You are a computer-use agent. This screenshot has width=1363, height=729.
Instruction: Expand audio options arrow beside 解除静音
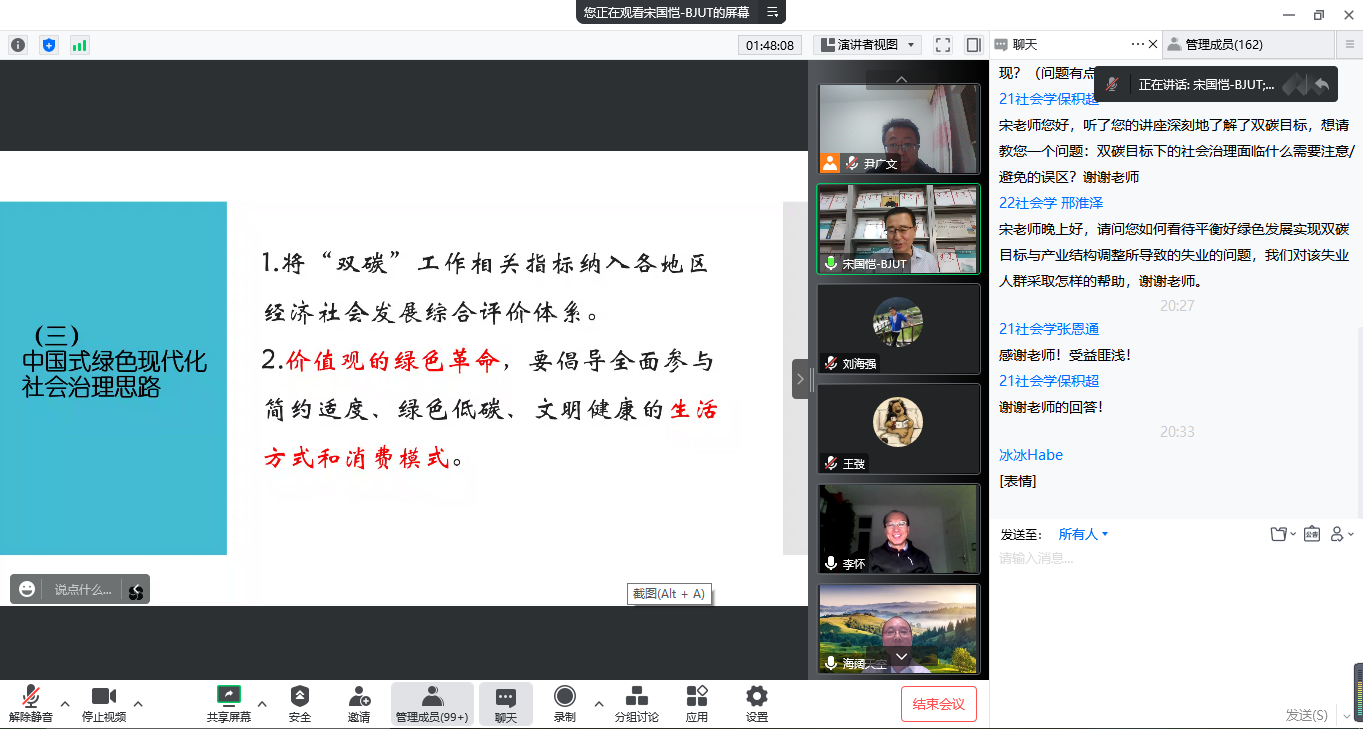pos(65,703)
